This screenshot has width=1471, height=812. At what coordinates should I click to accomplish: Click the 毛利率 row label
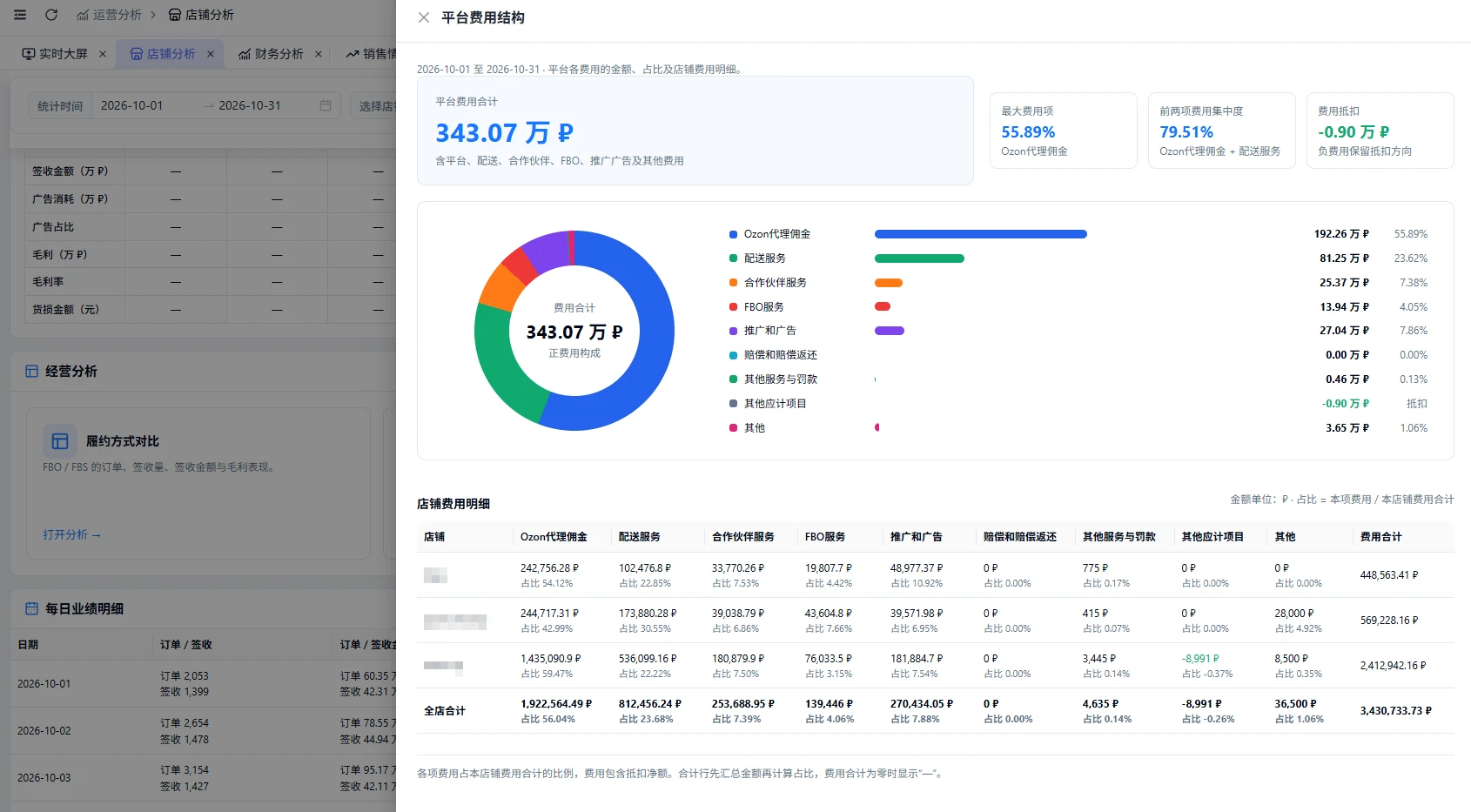click(x=48, y=282)
